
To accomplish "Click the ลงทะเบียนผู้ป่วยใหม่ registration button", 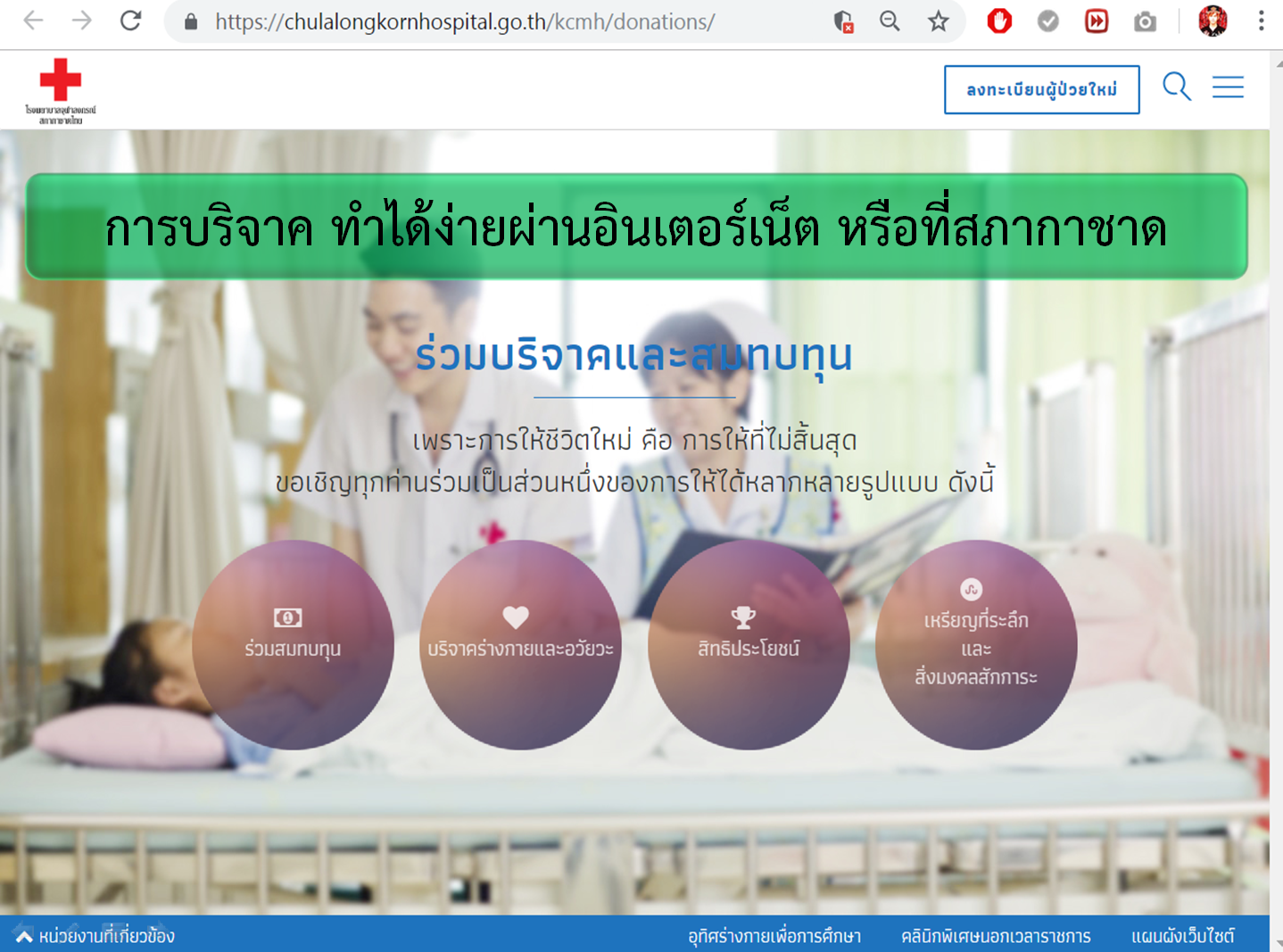I will tap(1041, 89).
